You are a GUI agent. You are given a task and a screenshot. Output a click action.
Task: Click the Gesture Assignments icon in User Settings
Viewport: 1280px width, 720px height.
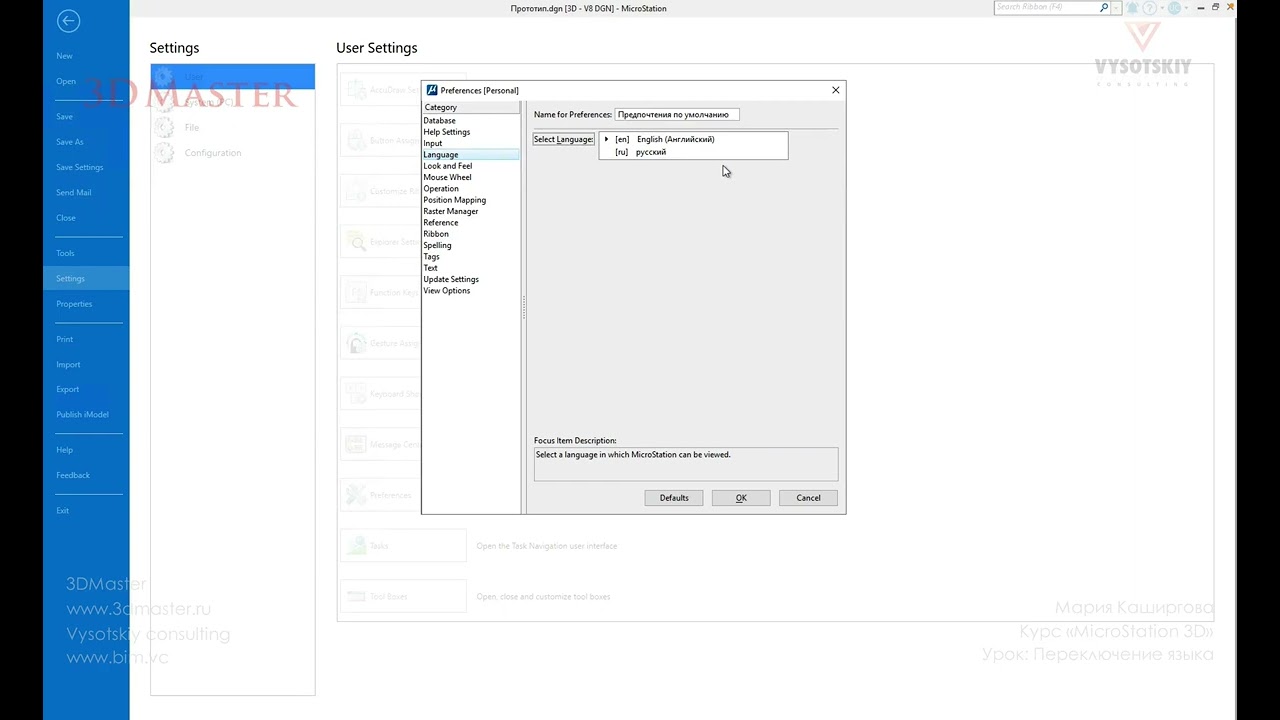[x=356, y=343]
